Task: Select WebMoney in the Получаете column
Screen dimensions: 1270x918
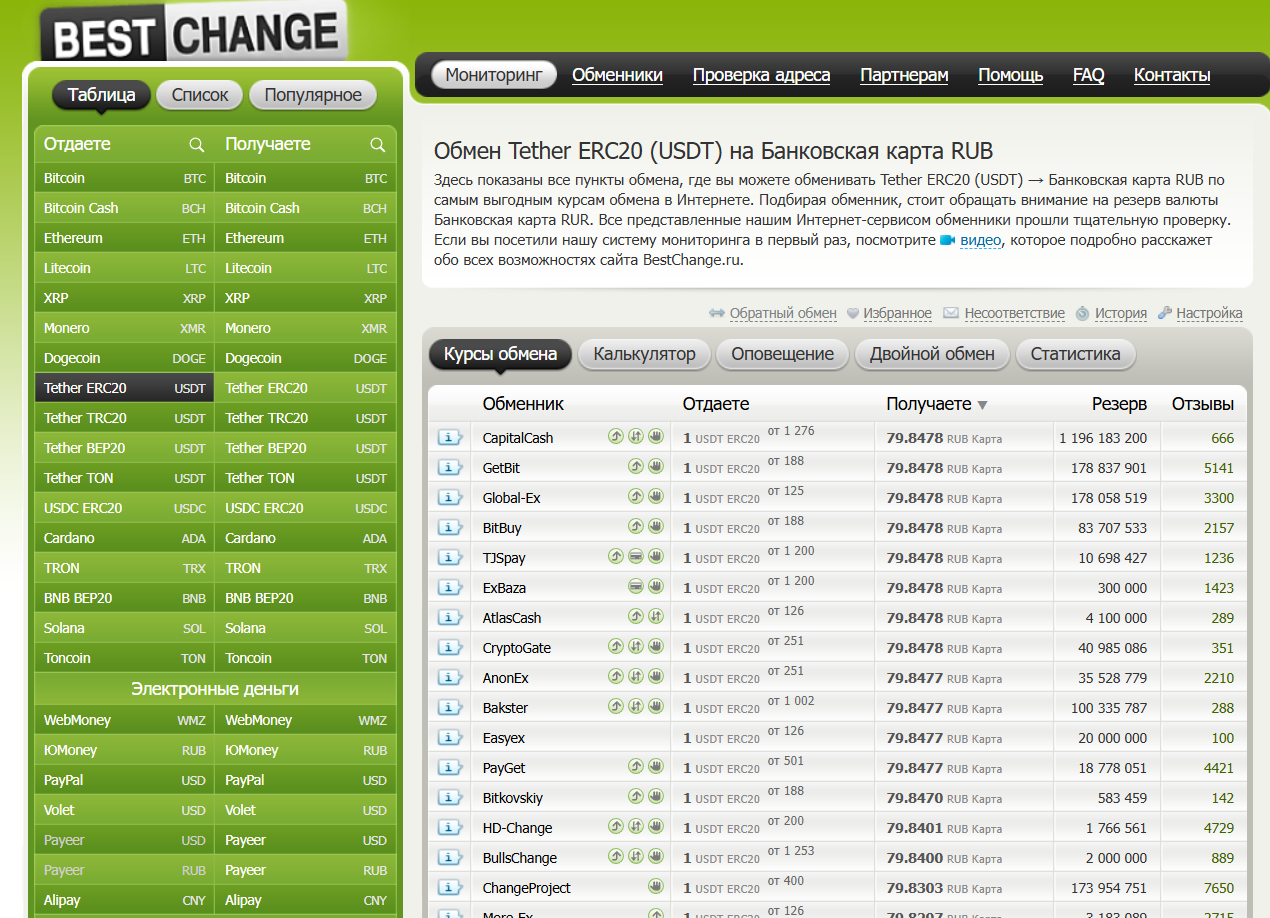Action: pyautogui.click(x=306, y=720)
